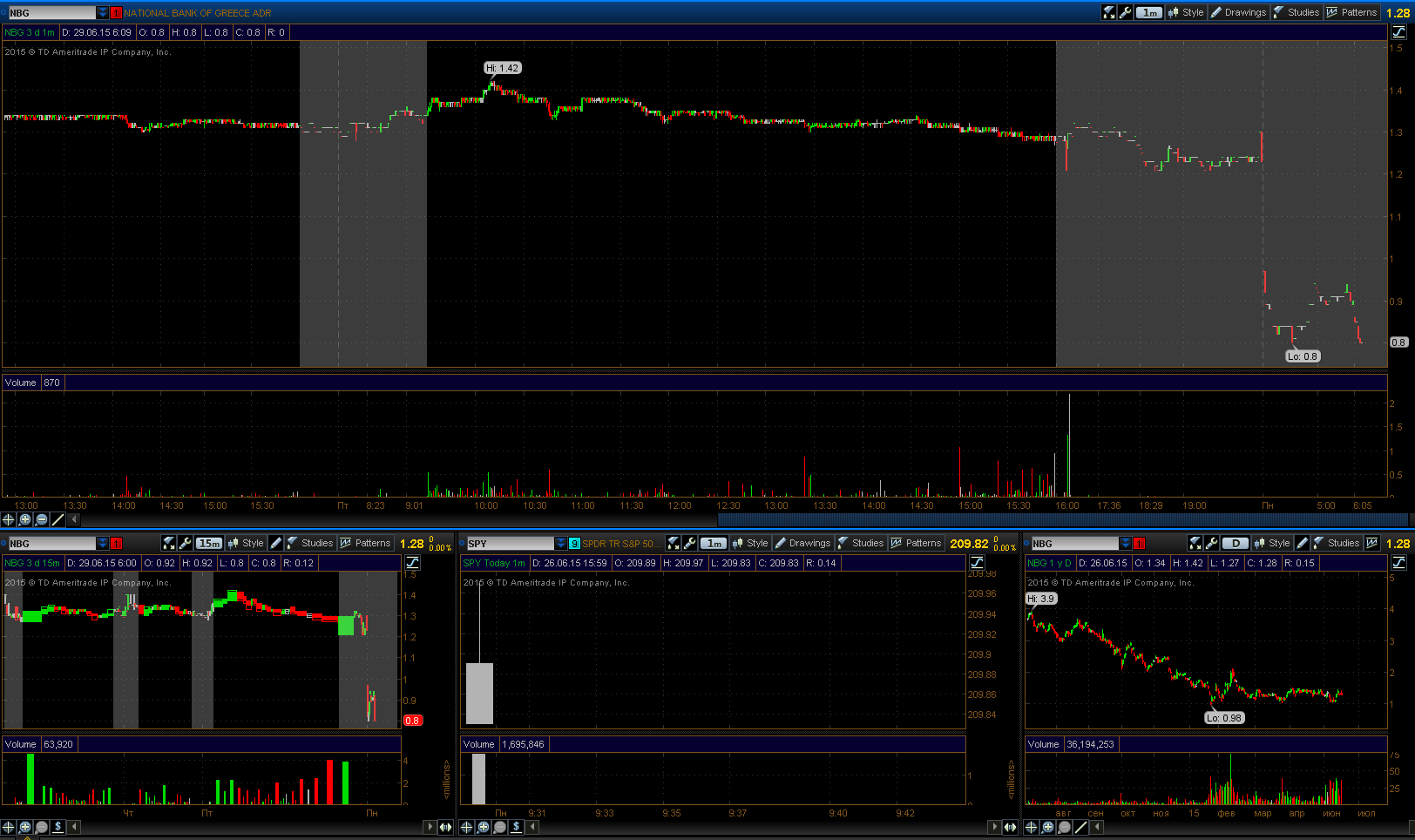Expand symbol dropdown of NBG 15m chart
This screenshot has width=1415, height=840.
[103, 543]
